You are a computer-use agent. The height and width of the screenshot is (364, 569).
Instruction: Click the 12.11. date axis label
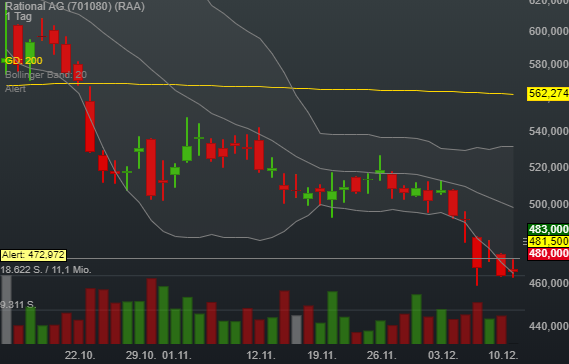pyautogui.click(x=261, y=355)
